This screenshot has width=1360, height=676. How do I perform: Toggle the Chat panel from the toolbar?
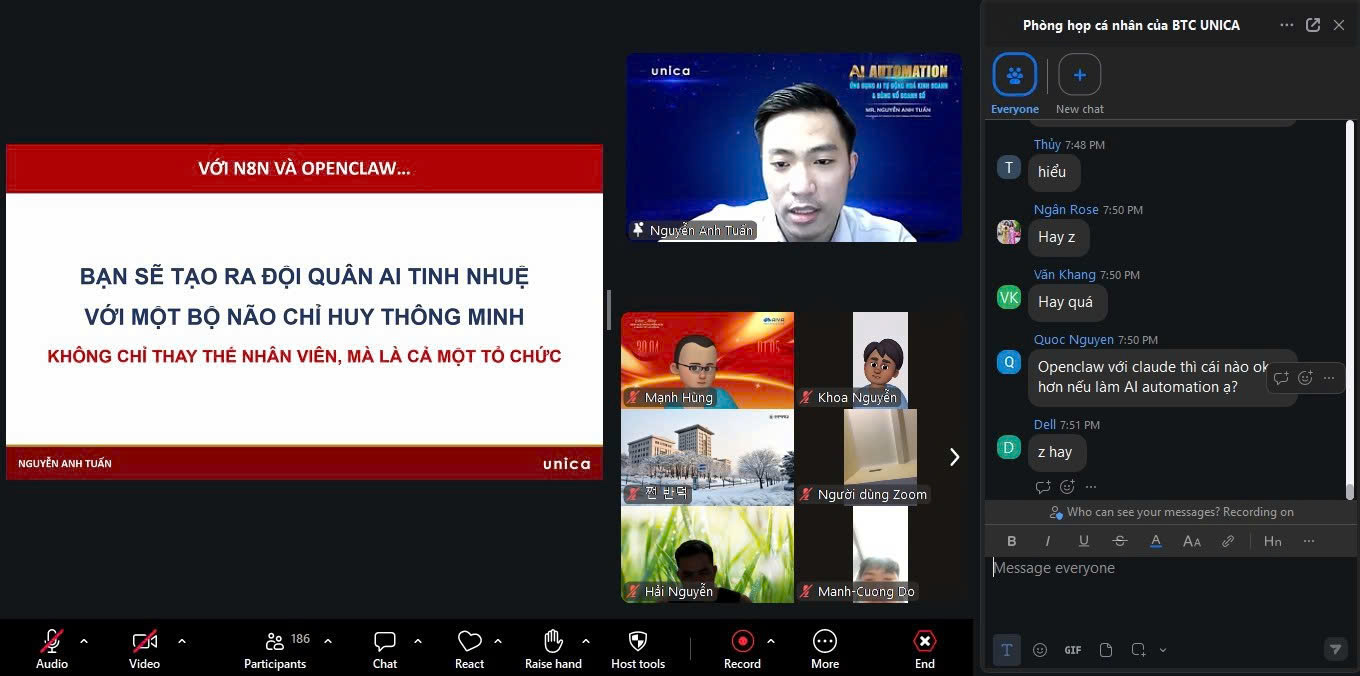385,648
